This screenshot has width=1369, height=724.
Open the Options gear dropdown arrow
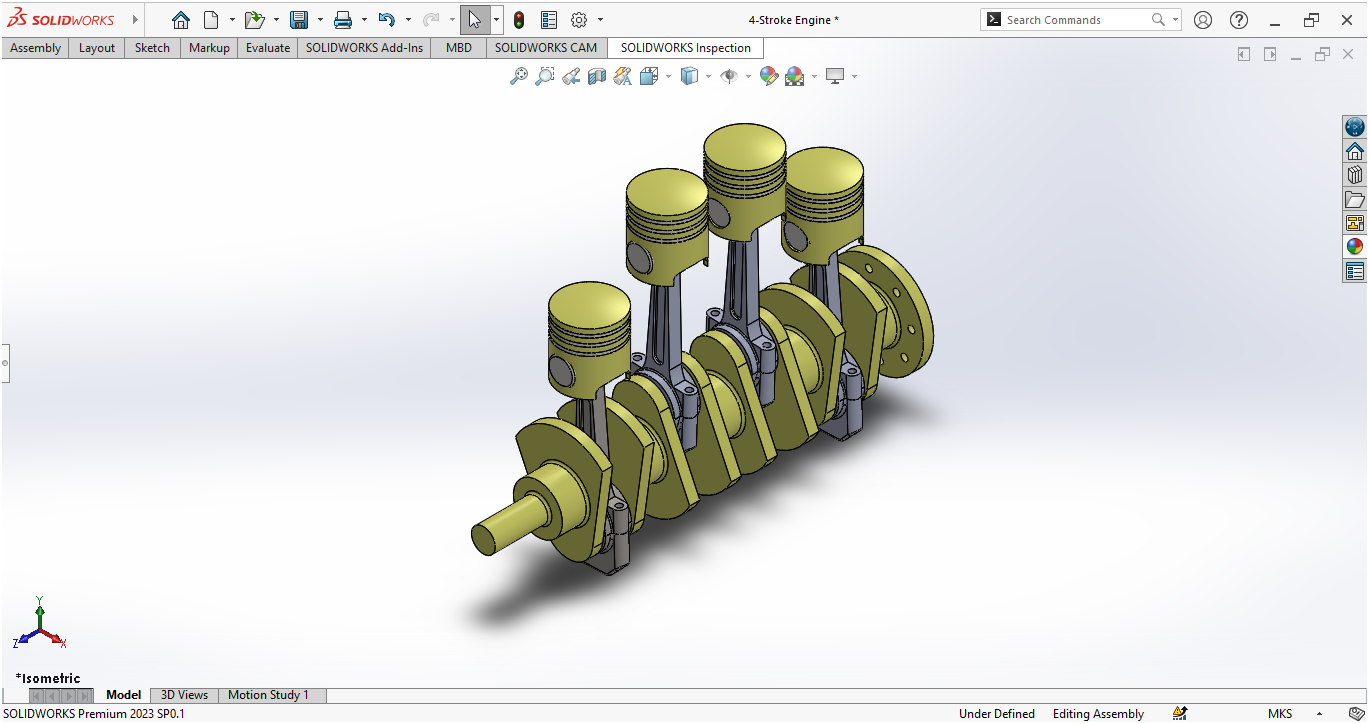(600, 20)
